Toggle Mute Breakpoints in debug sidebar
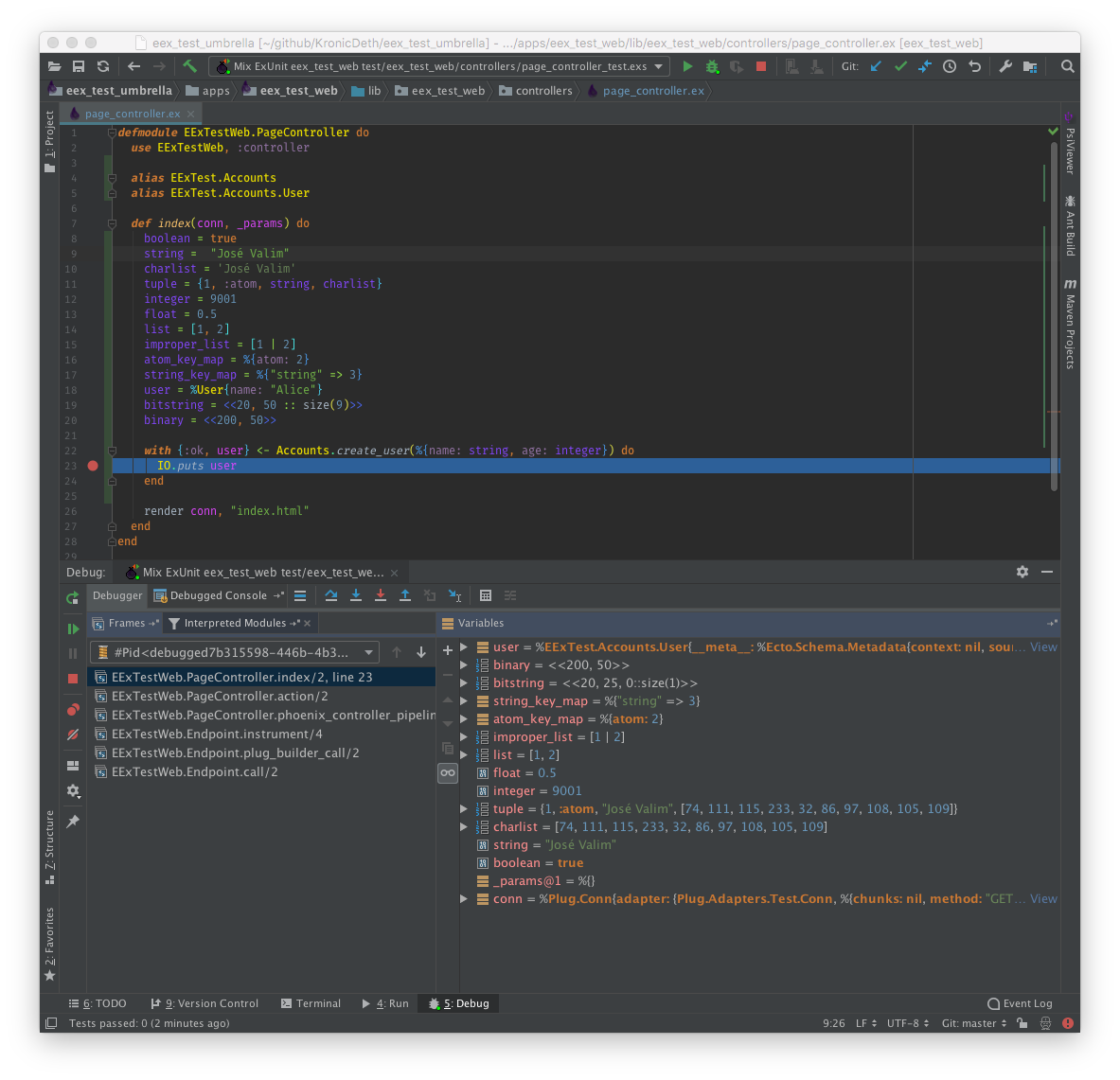Image resolution: width=1120 pixels, height=1080 pixels. [x=73, y=735]
